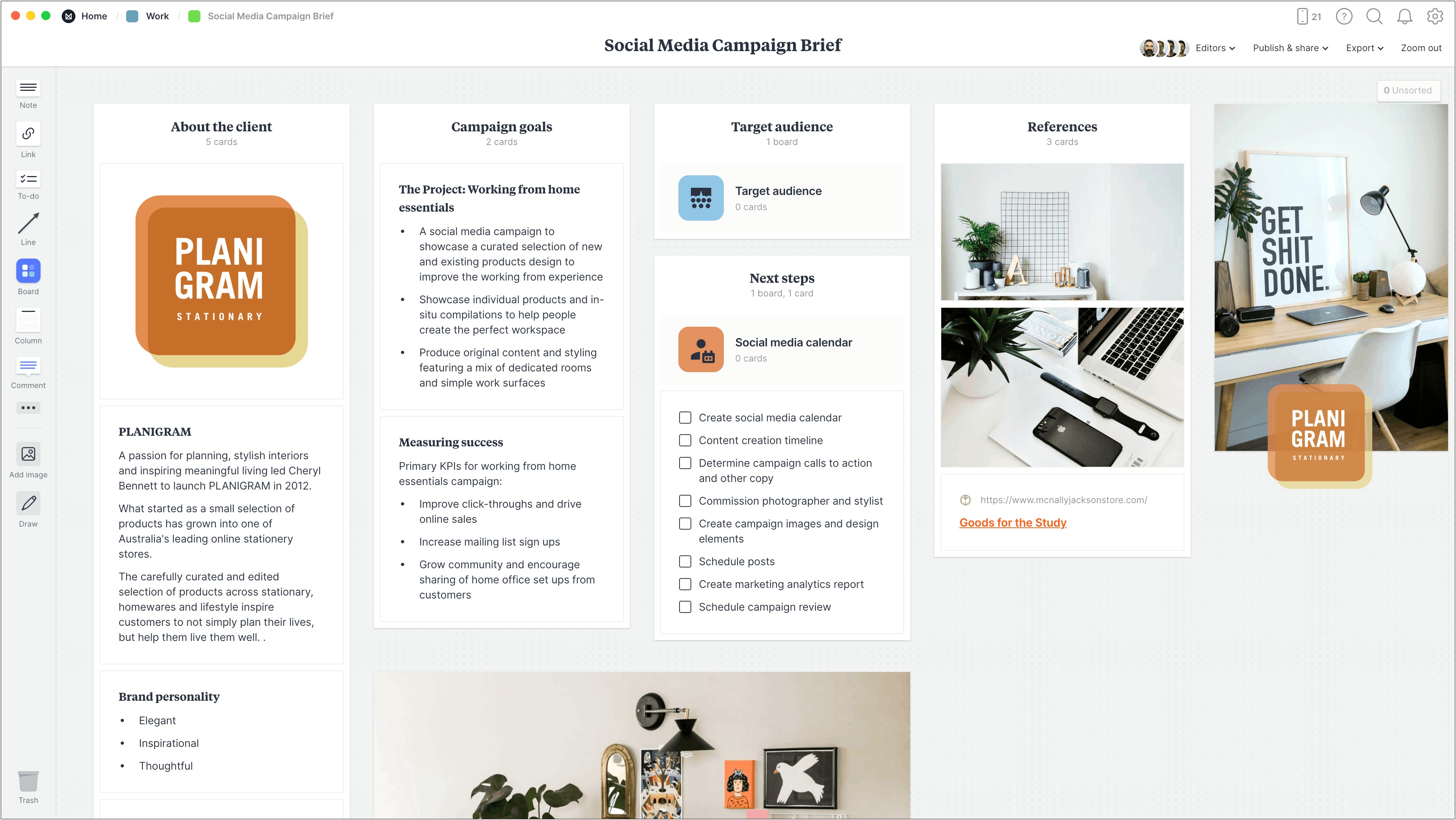Check the Commission photographer and stylist box
The height and width of the screenshot is (820, 1456).
685,500
